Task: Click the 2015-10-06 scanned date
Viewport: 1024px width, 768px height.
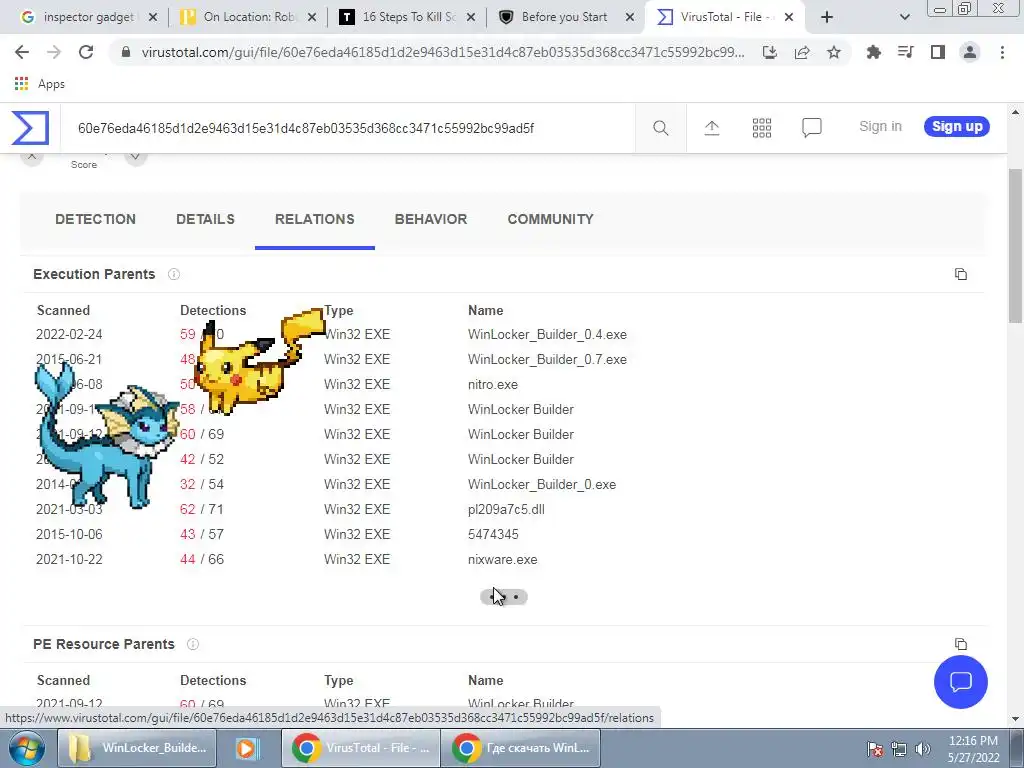Action: pos(69,534)
